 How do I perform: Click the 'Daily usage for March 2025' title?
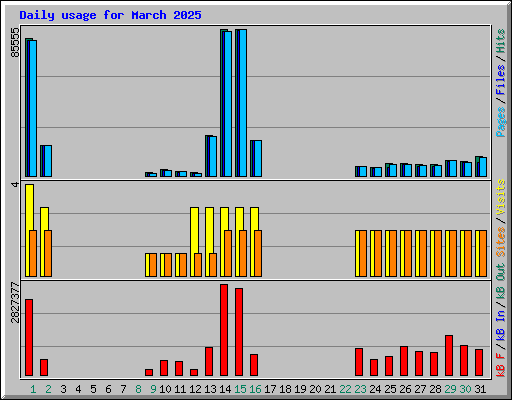click(x=110, y=15)
